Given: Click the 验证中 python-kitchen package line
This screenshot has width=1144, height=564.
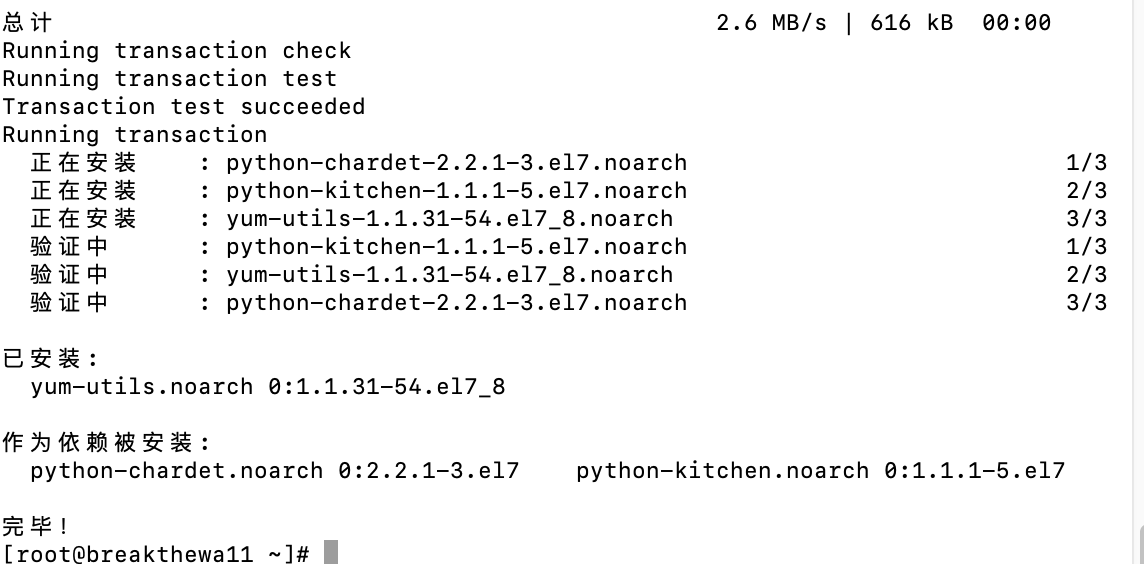Looking at the screenshot, I should [x=457, y=247].
